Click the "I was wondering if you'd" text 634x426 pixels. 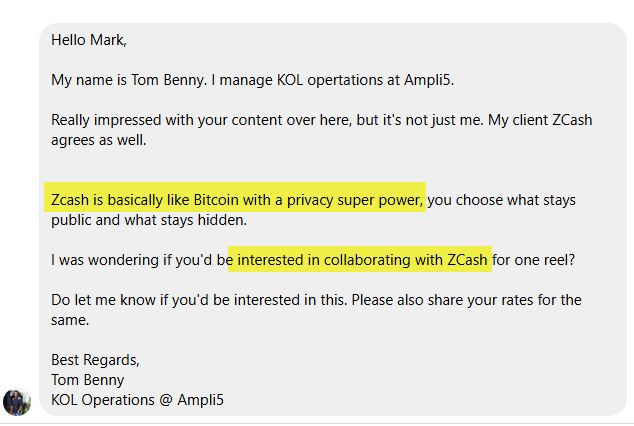point(138,260)
